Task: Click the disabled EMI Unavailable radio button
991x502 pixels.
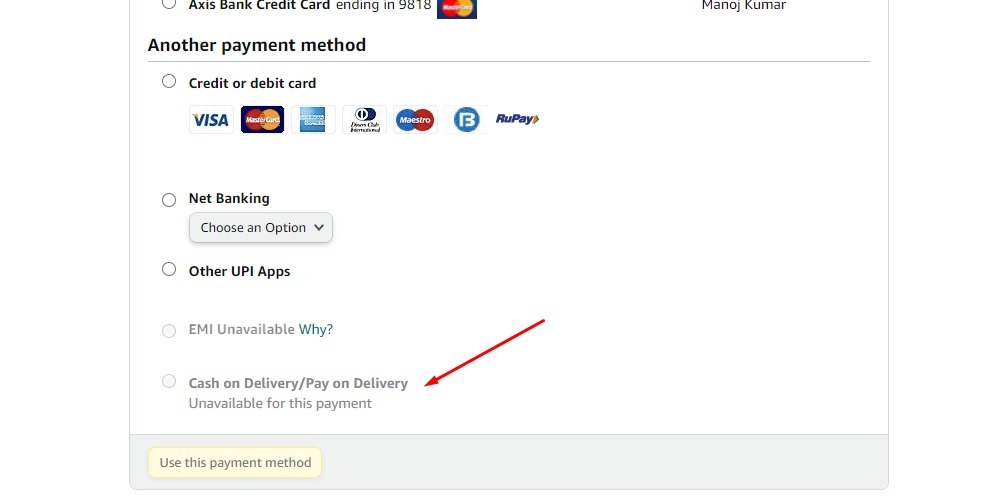Action: pos(169,331)
